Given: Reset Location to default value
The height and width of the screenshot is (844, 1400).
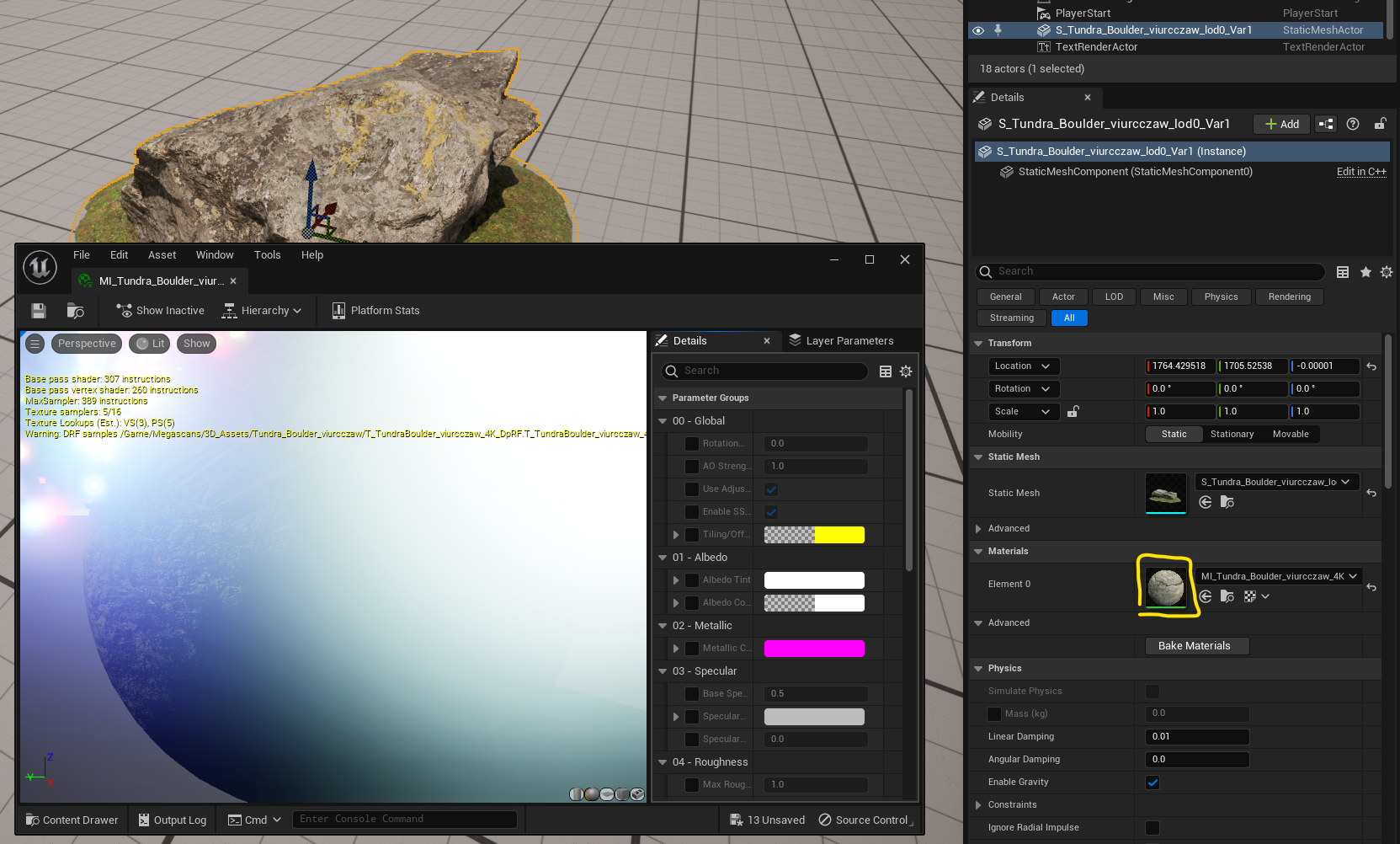Looking at the screenshot, I should pos(1371,366).
